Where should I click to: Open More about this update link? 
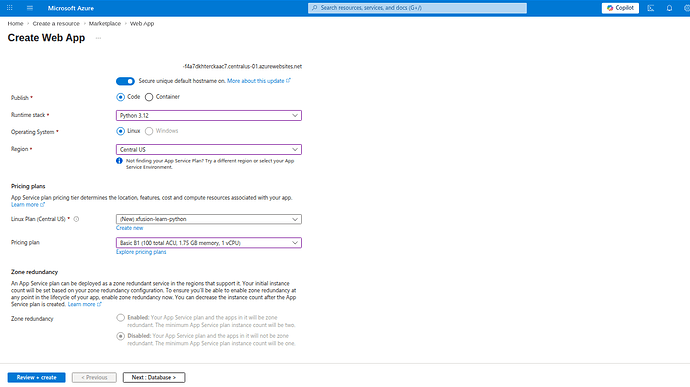[x=259, y=81]
